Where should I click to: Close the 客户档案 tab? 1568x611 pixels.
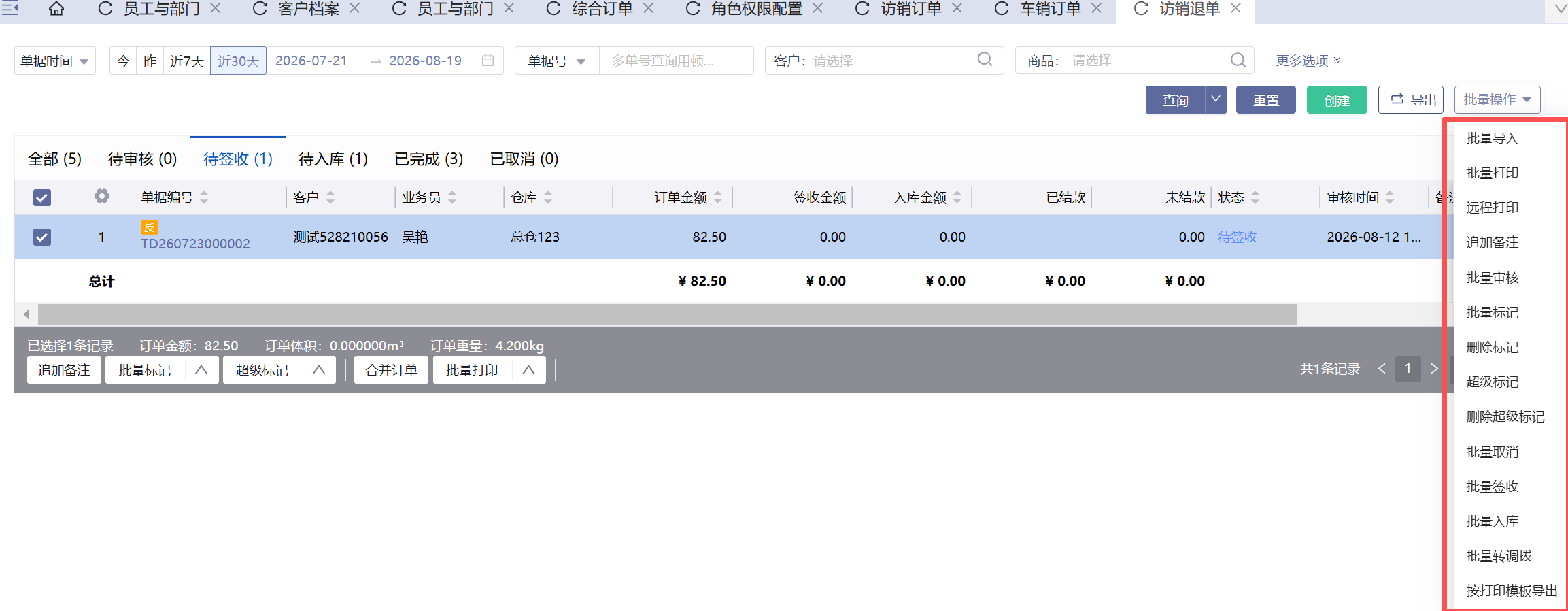(x=355, y=8)
